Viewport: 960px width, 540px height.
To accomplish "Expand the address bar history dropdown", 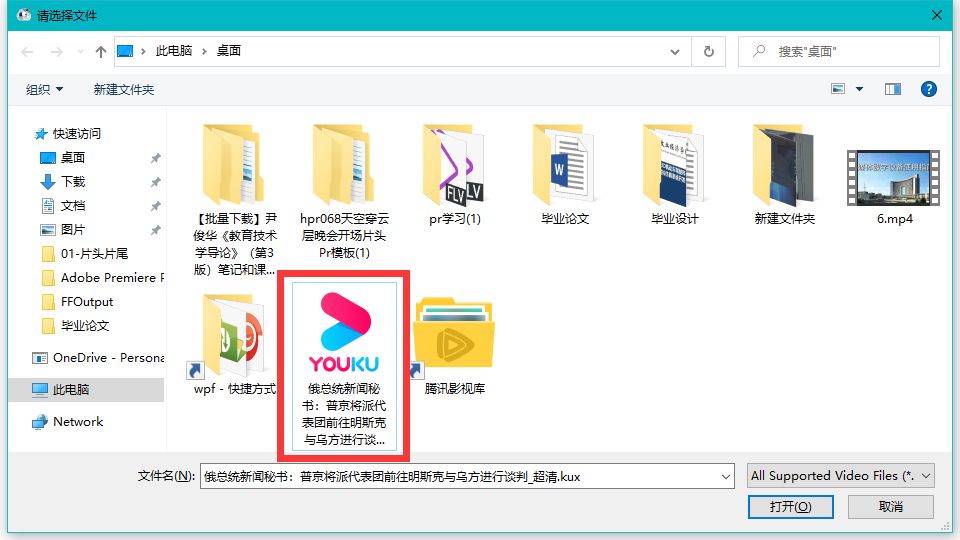I will [x=675, y=52].
